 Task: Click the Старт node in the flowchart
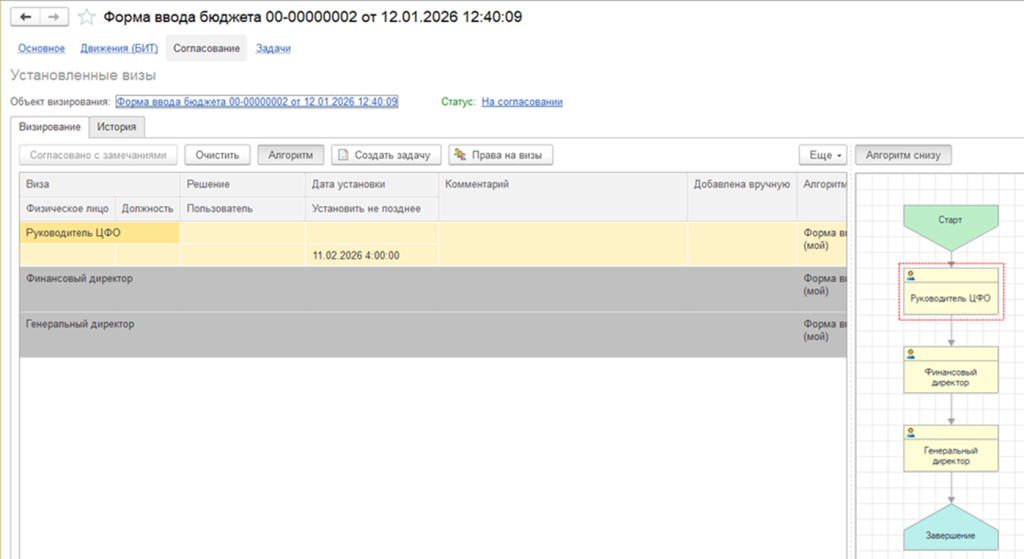(x=950, y=220)
